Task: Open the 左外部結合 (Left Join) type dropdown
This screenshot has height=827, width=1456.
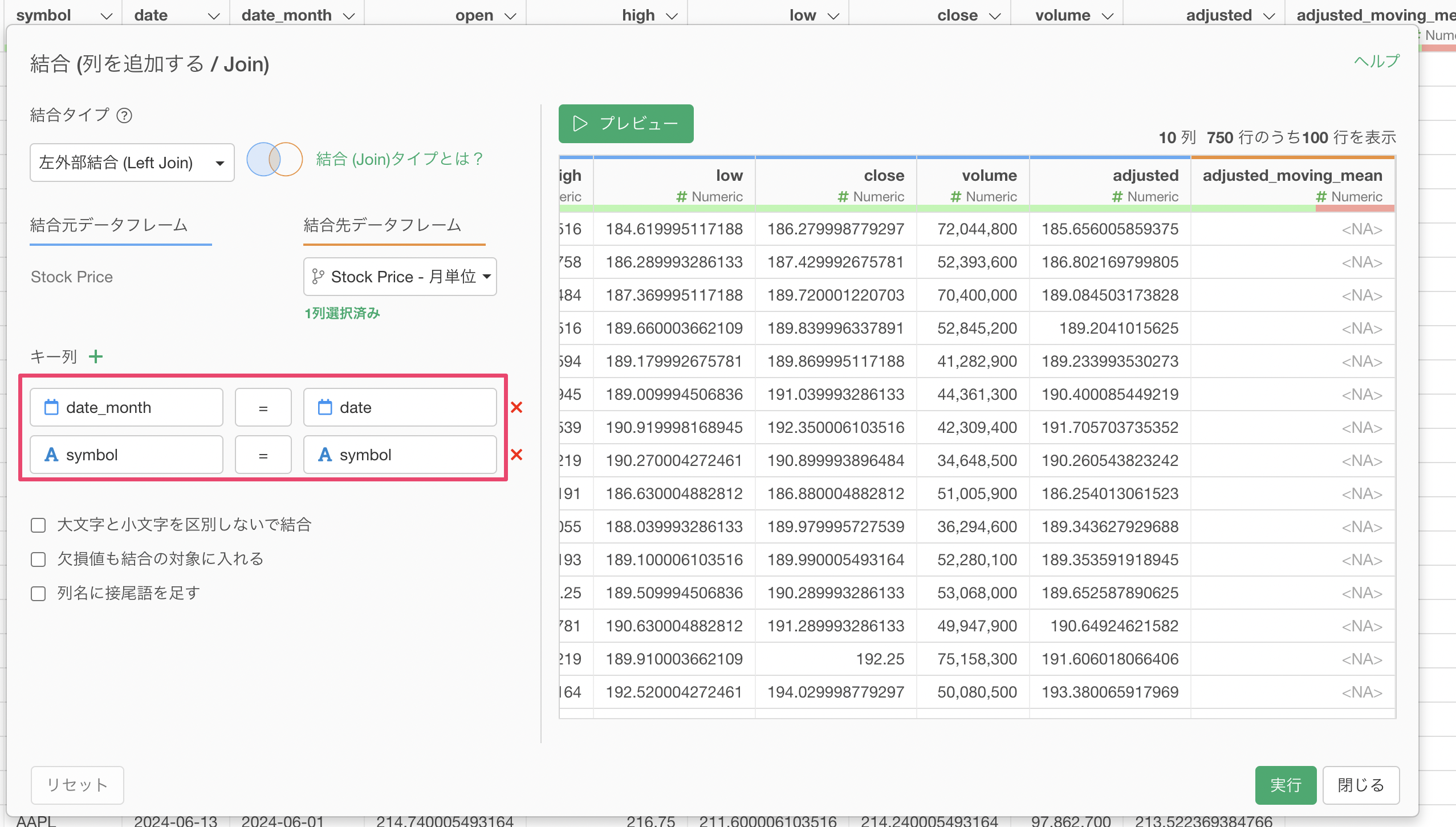Action: 132,163
